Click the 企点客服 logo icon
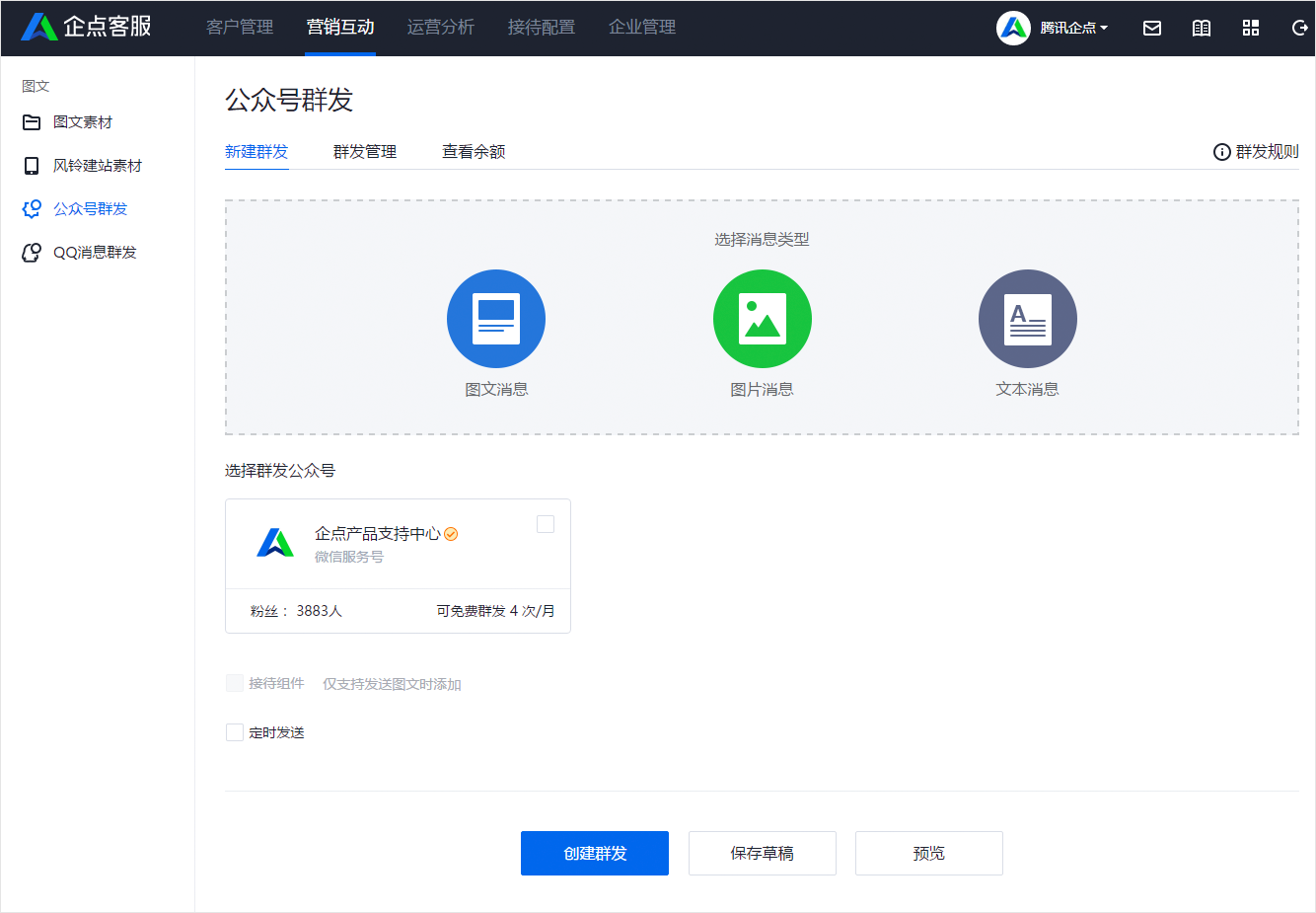The image size is (1316, 913). pos(39,27)
